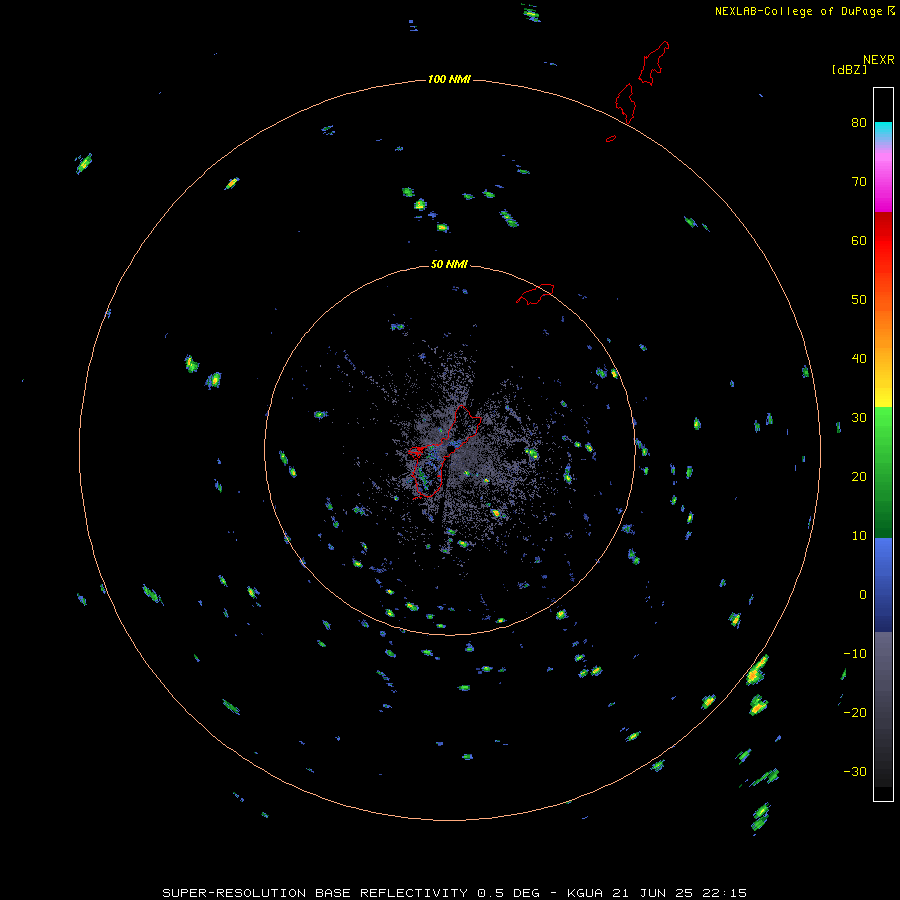
Task: Click the red island outline near 50 NMI ring
Action: [x=535, y=294]
